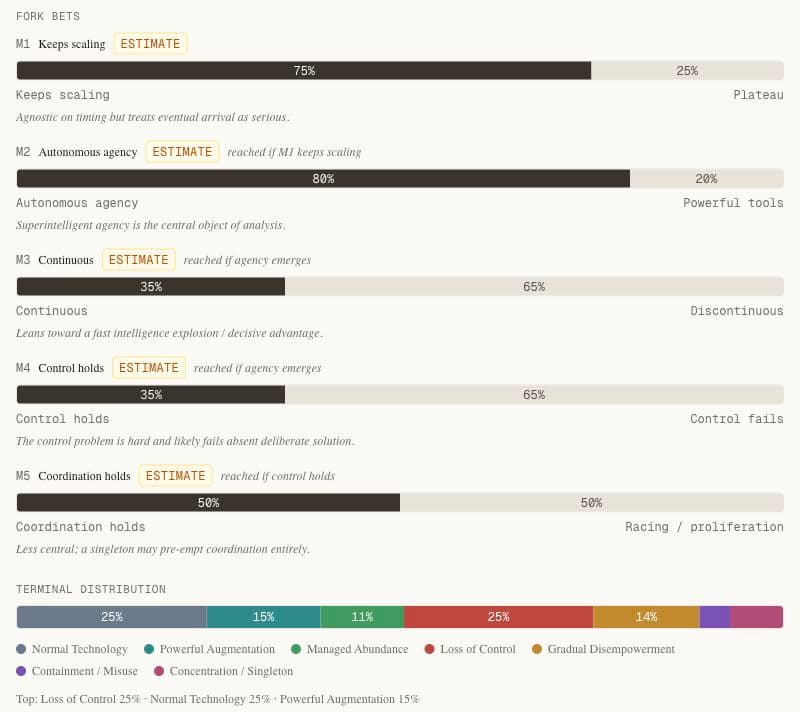Viewport: 800px width, 712px height.
Task: Click the Powerful tools label under M2 bar
Action: pyautogui.click(x=733, y=203)
